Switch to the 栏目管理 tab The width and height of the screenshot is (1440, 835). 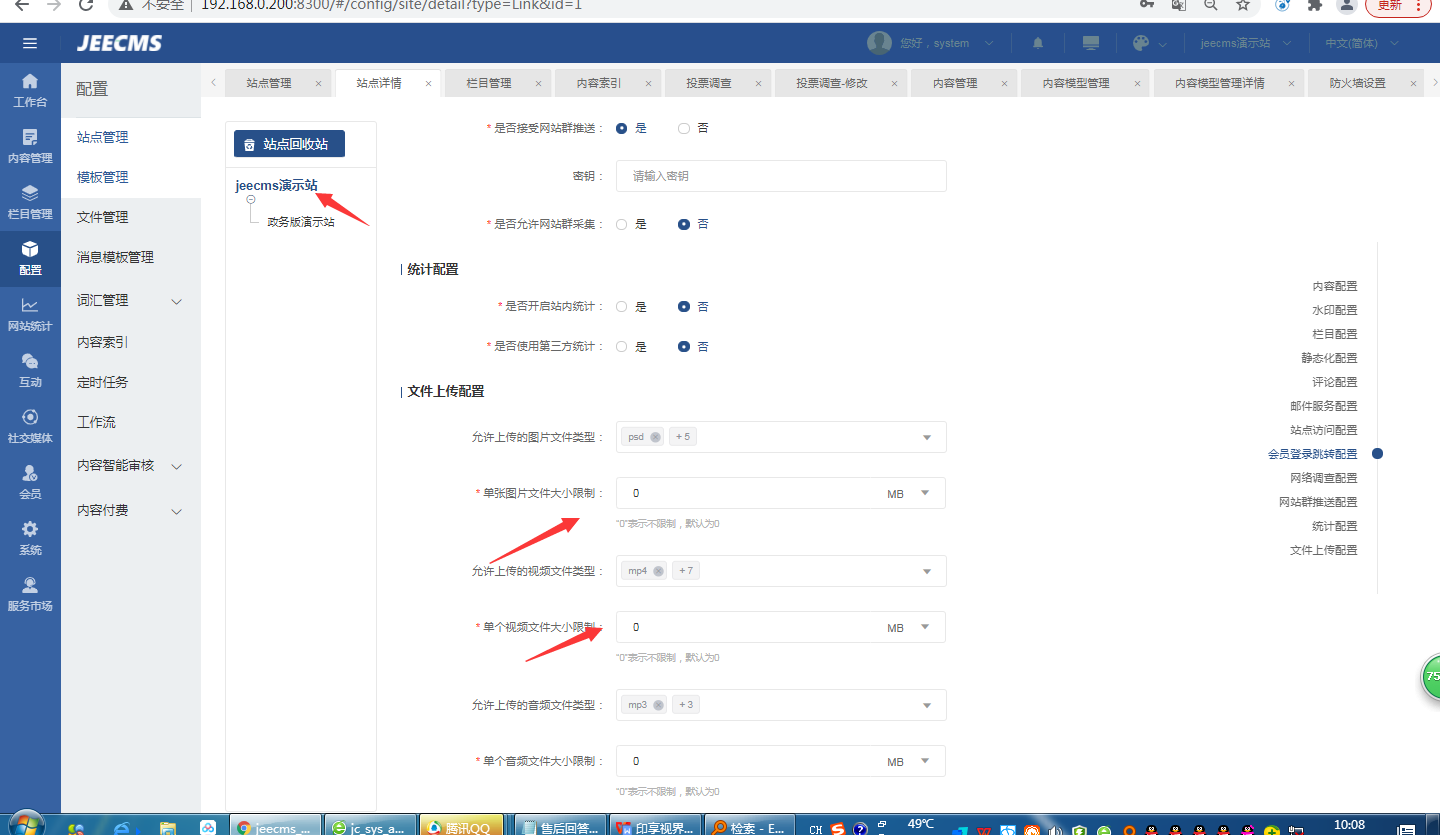(489, 83)
